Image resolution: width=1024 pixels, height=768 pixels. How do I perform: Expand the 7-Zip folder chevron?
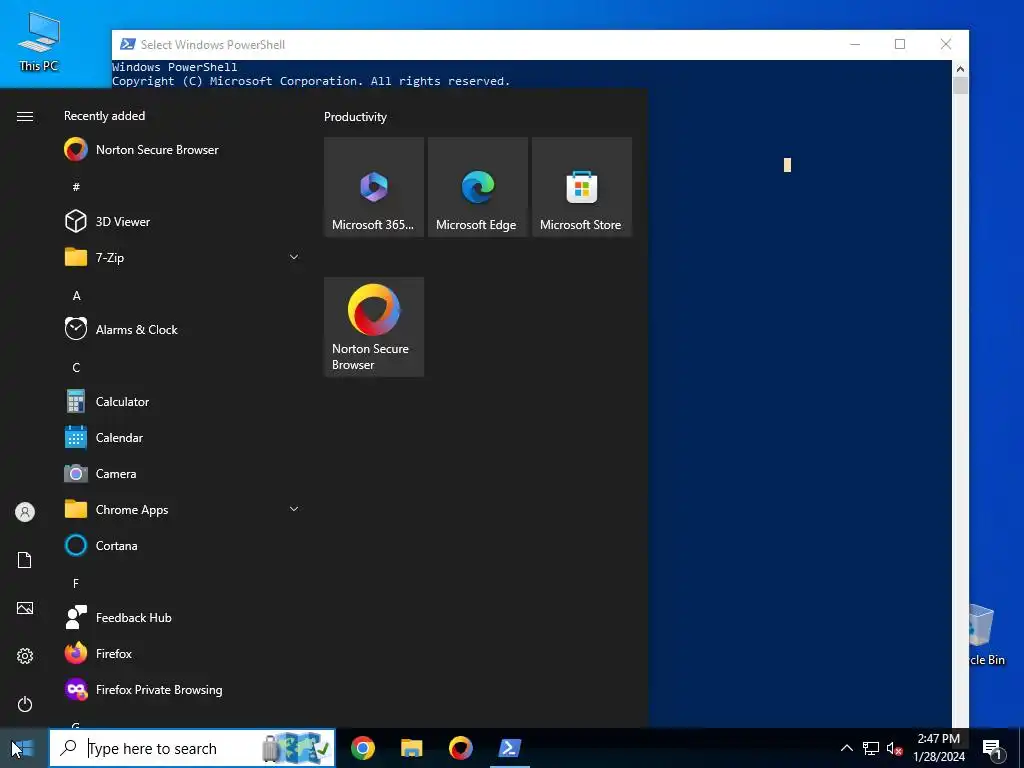294,257
